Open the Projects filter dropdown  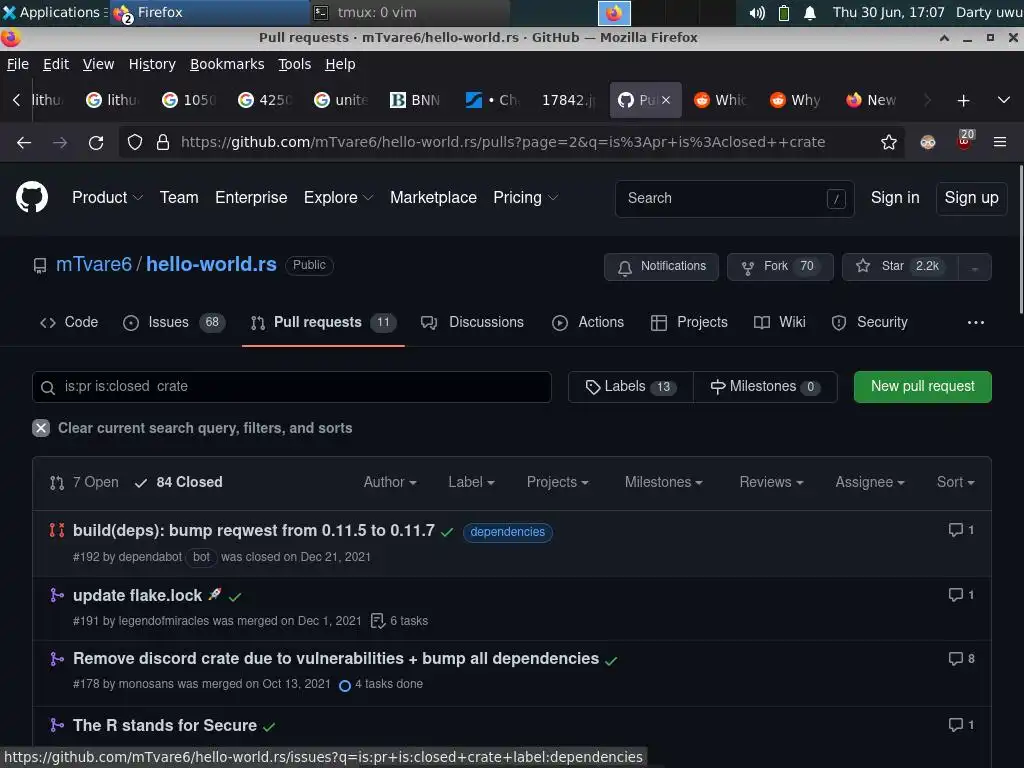[x=558, y=482]
